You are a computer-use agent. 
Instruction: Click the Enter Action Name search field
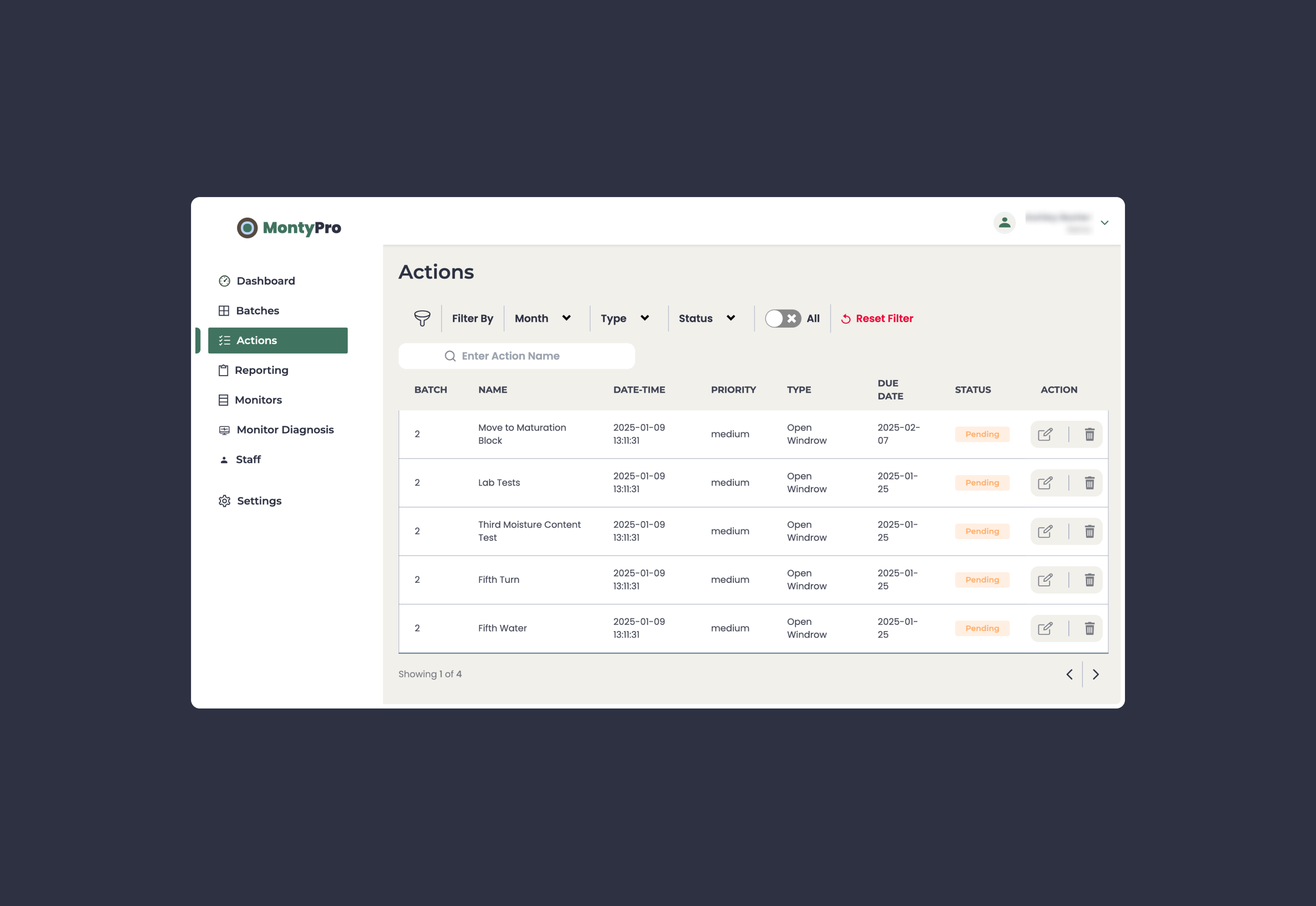click(x=516, y=356)
